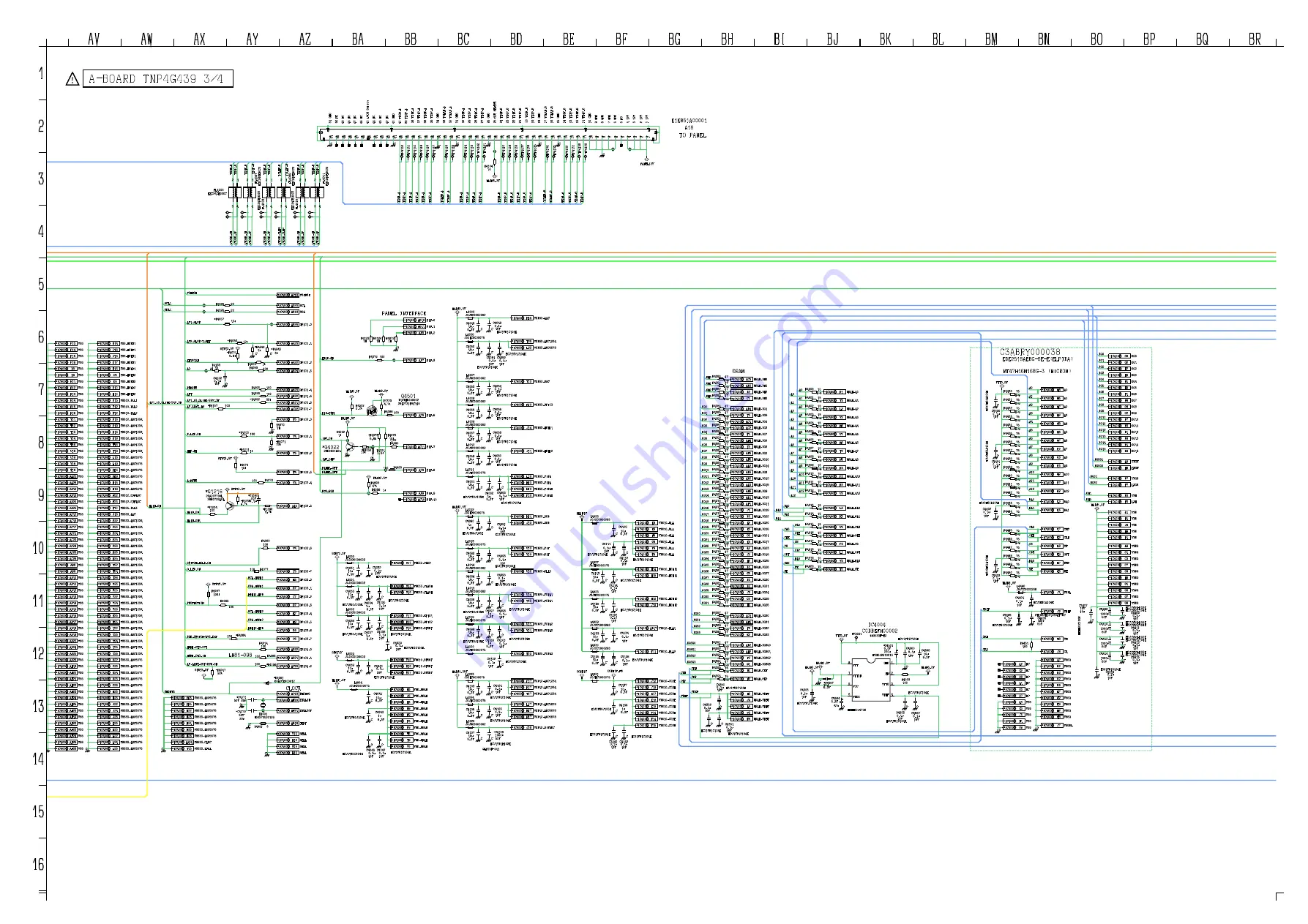This screenshot has width=1308, height=924.
Task: Click row number 6 on left ruler
Action: click(41, 337)
